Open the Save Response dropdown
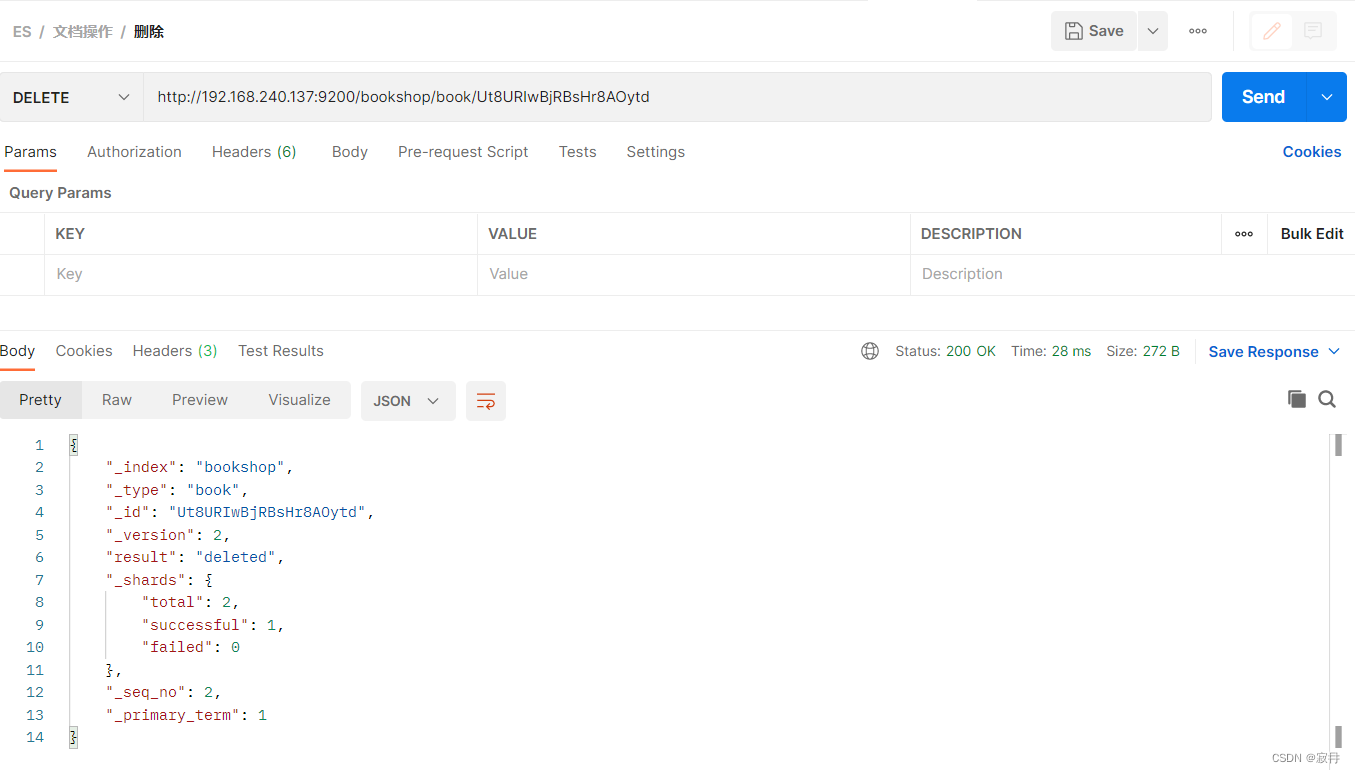This screenshot has width=1355, height=773. 1274,352
